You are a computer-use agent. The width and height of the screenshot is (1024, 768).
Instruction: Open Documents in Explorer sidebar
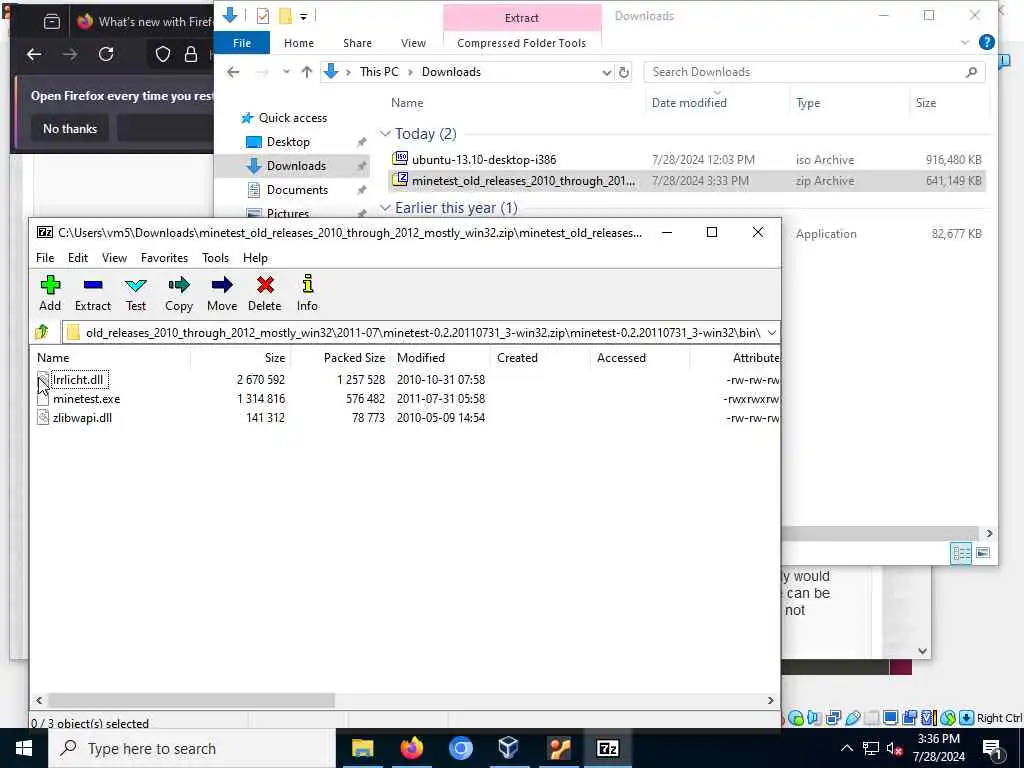[x=297, y=190]
